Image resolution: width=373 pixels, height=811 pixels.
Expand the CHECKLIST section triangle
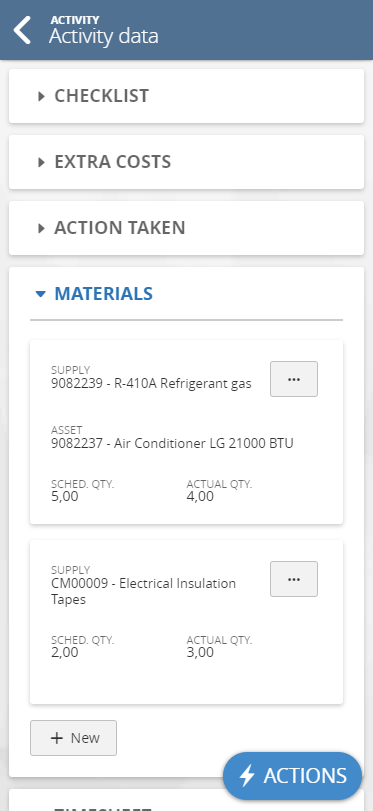click(41, 96)
